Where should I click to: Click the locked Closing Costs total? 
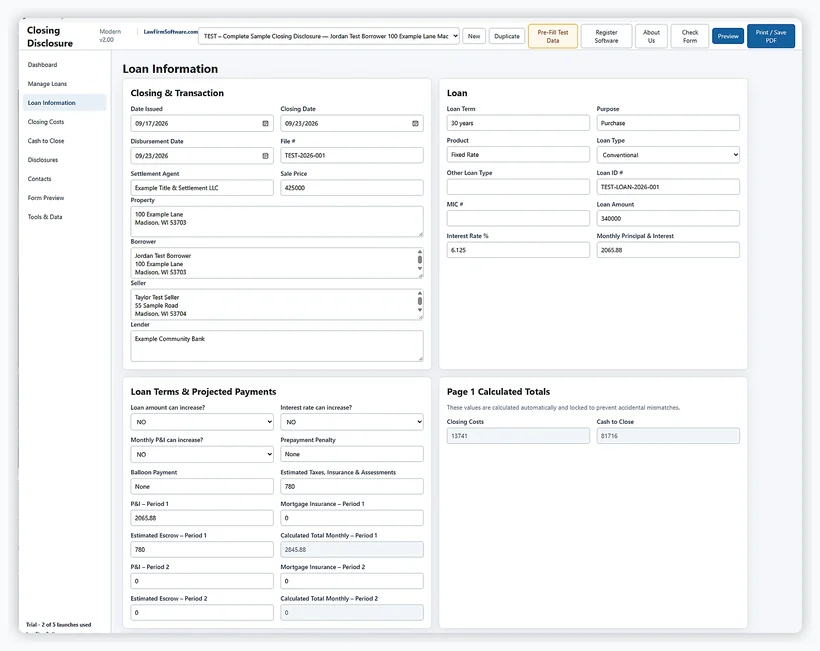(518, 436)
